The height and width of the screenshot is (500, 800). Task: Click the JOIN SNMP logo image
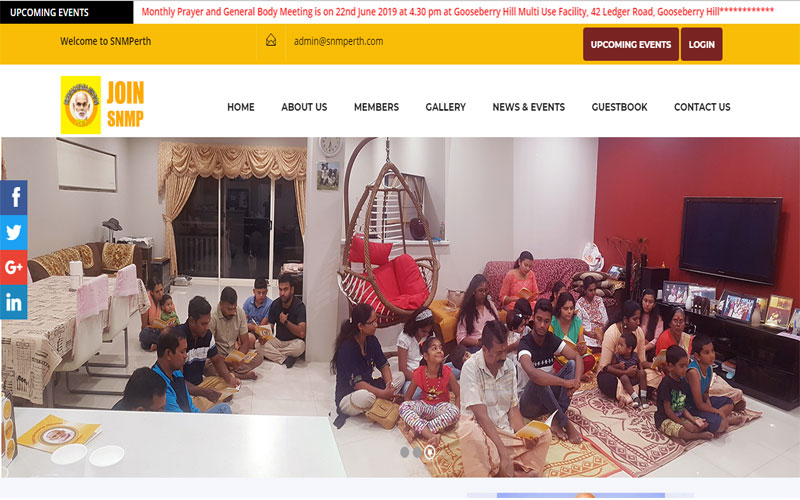103,105
